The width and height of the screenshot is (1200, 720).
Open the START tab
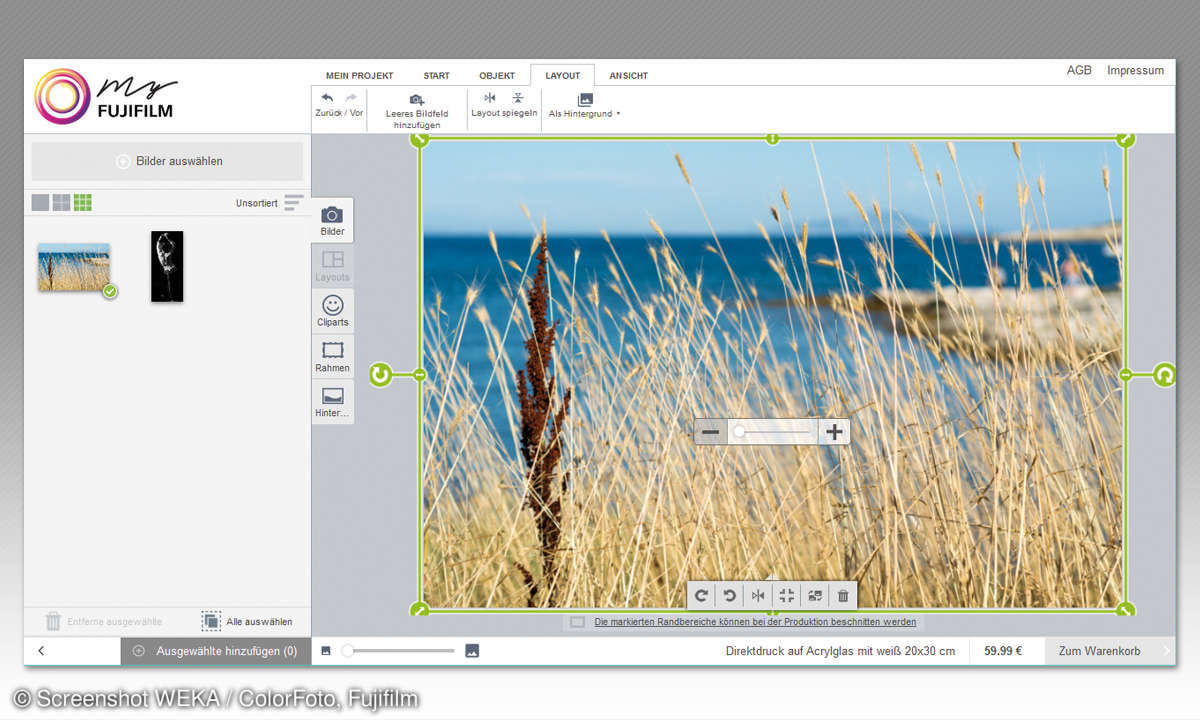coord(436,76)
